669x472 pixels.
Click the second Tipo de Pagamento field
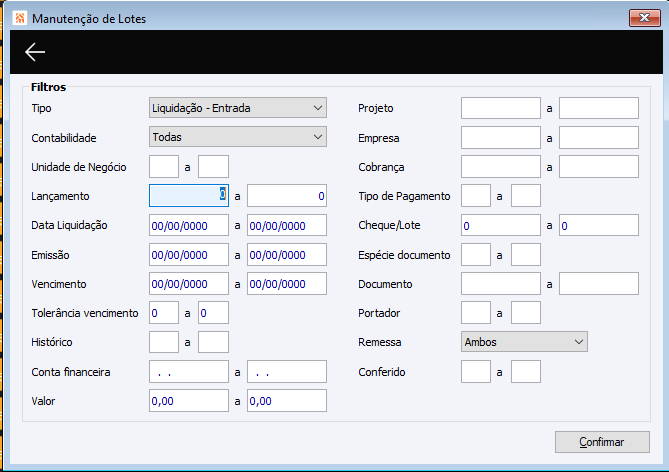[526, 195]
